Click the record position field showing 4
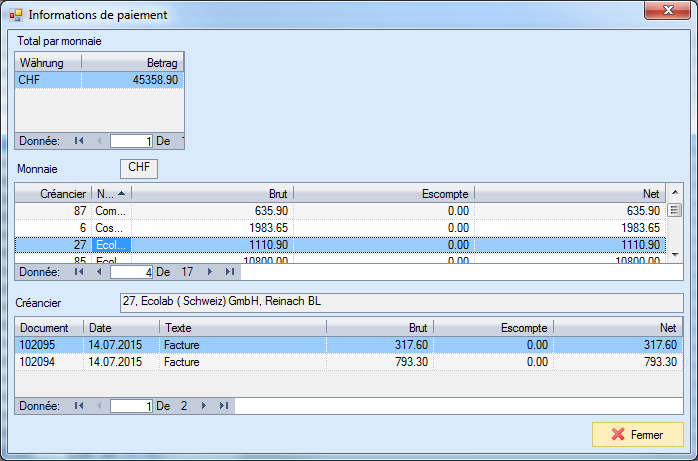Screen dimensions: 698x461 click(x=131, y=271)
